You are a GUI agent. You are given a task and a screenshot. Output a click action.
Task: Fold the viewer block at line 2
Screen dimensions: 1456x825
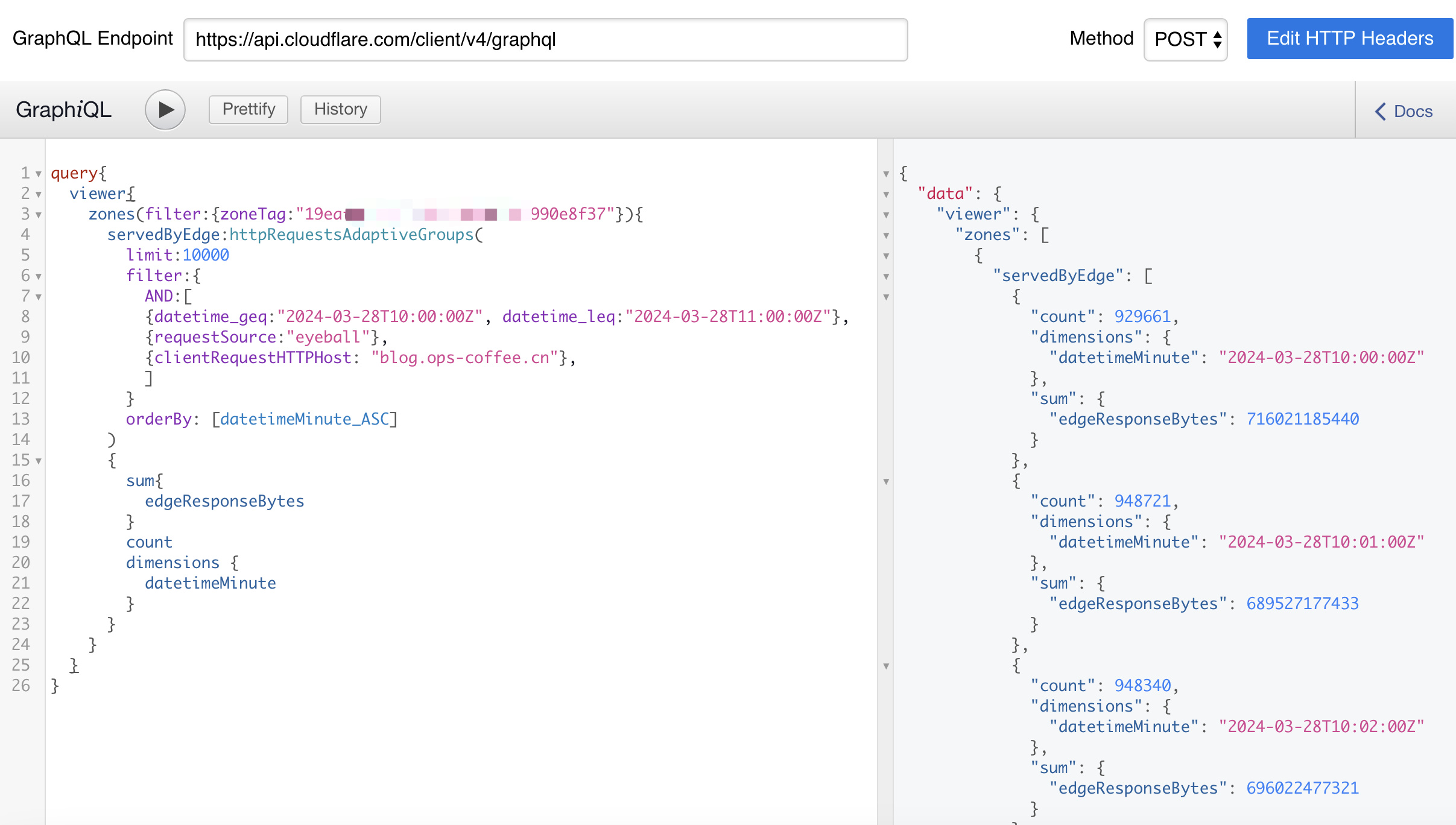(x=39, y=195)
